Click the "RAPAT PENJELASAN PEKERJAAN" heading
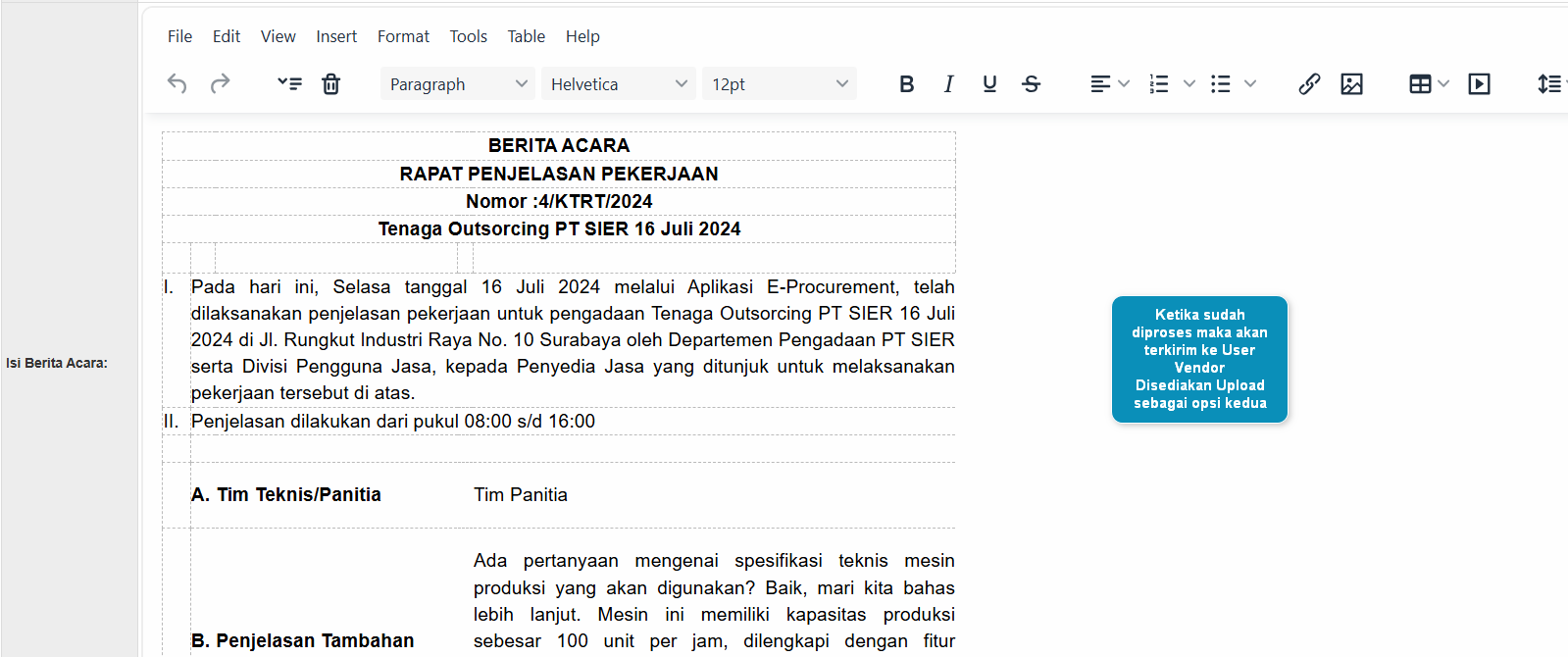 click(559, 174)
